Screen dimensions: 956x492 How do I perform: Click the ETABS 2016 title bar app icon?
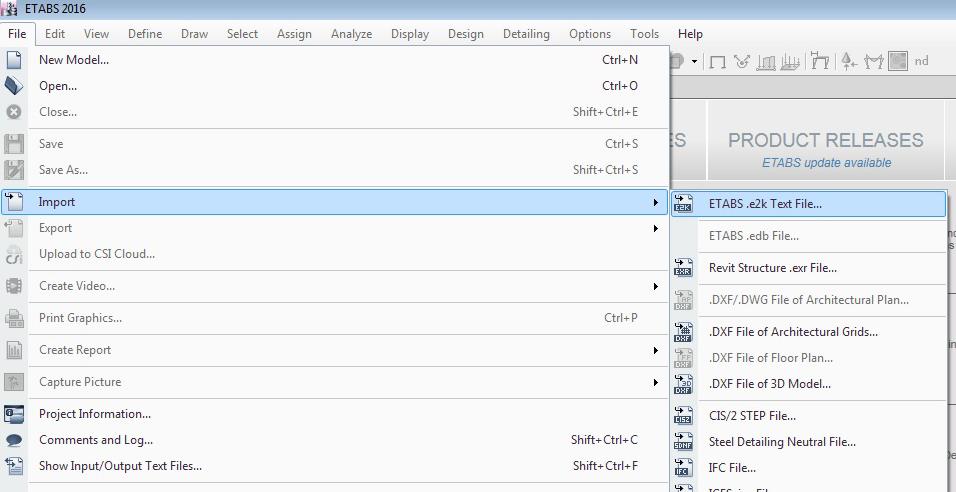(x=10, y=9)
